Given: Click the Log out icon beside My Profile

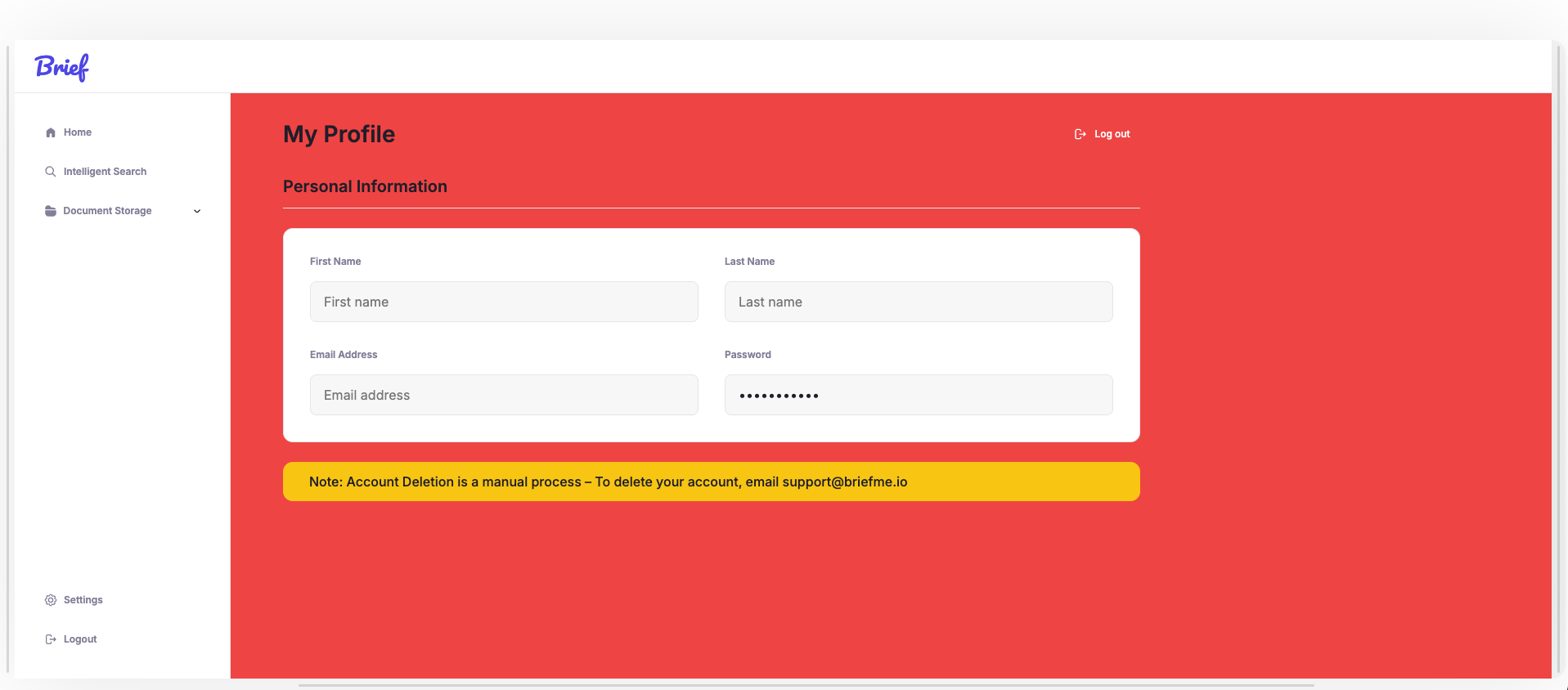Looking at the screenshot, I should pos(1080,134).
